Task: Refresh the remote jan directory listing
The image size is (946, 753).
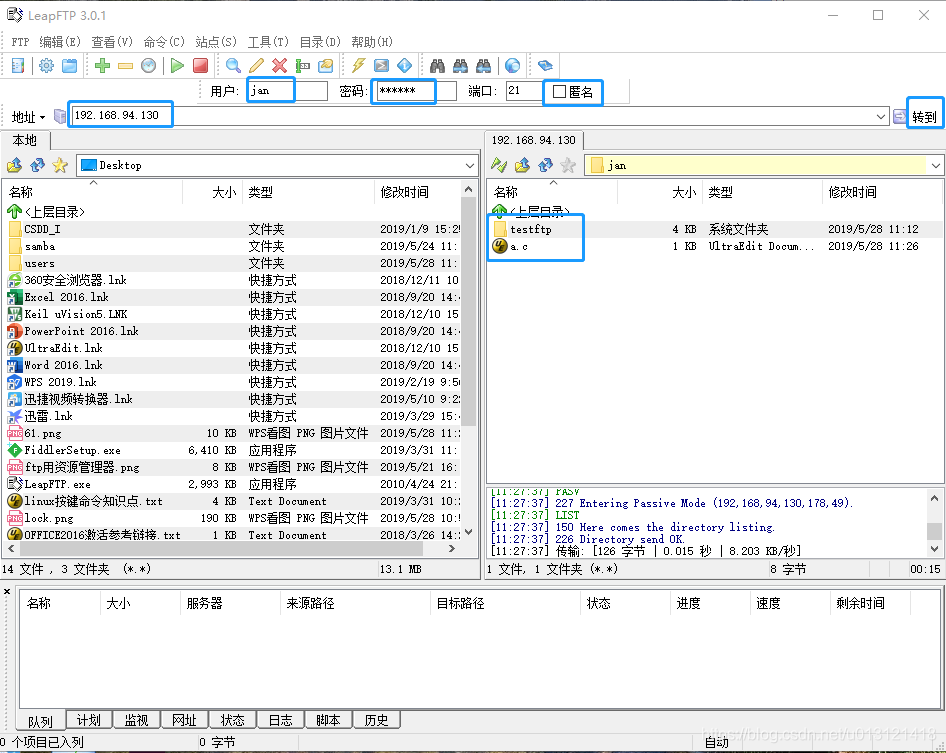Action: point(545,165)
